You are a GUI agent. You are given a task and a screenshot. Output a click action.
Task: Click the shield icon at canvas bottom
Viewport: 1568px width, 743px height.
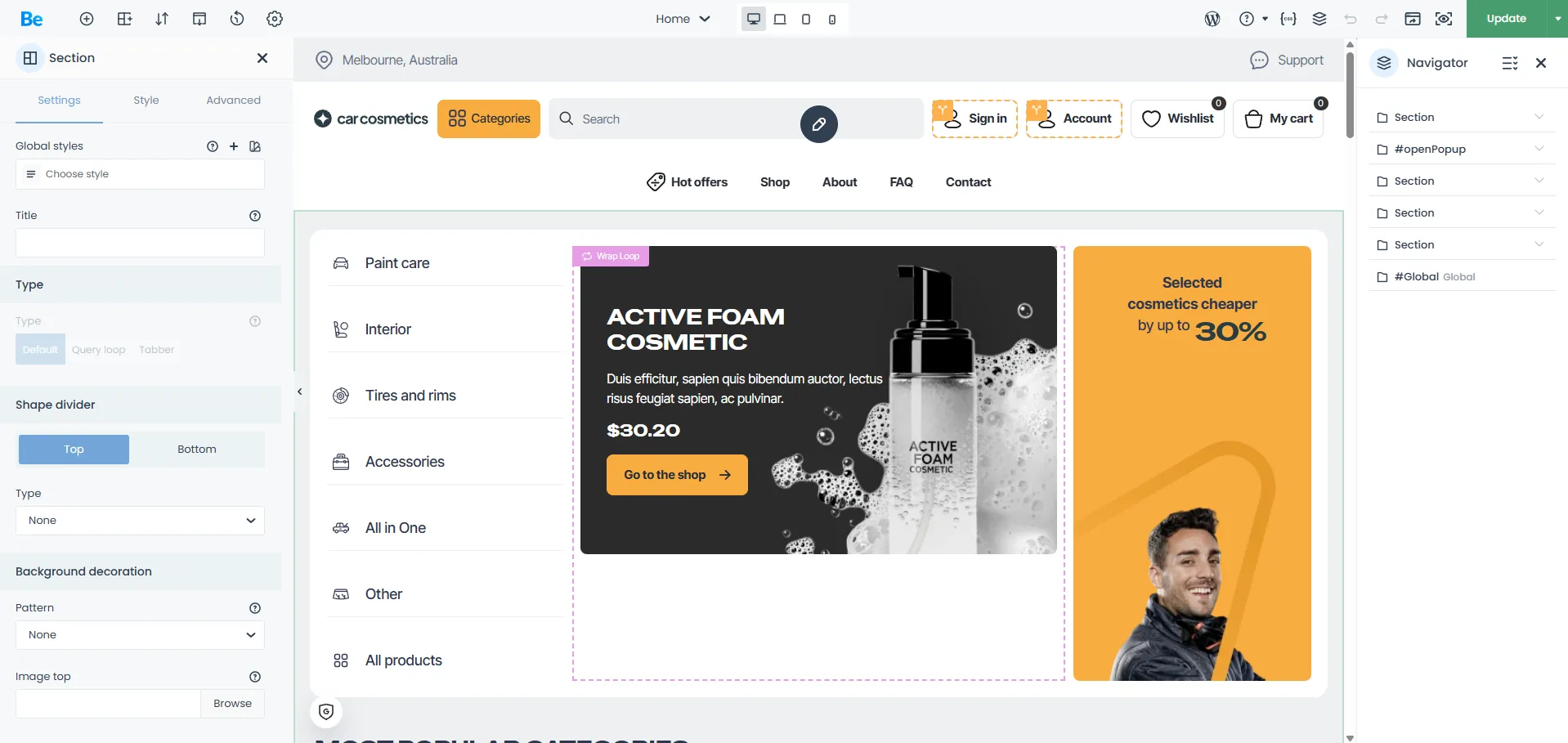[326, 711]
